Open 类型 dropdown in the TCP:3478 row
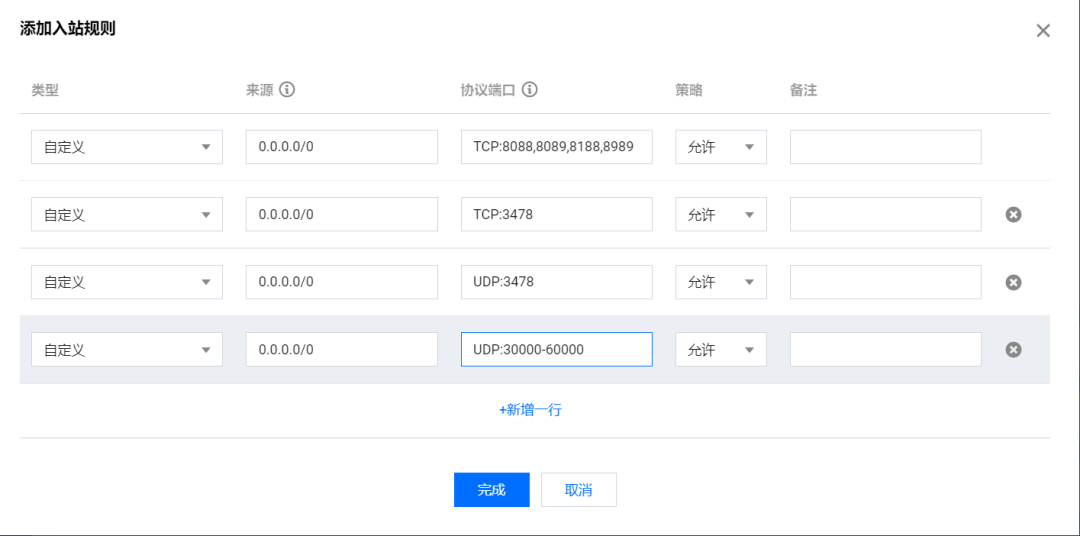1080x536 pixels. click(x=127, y=214)
